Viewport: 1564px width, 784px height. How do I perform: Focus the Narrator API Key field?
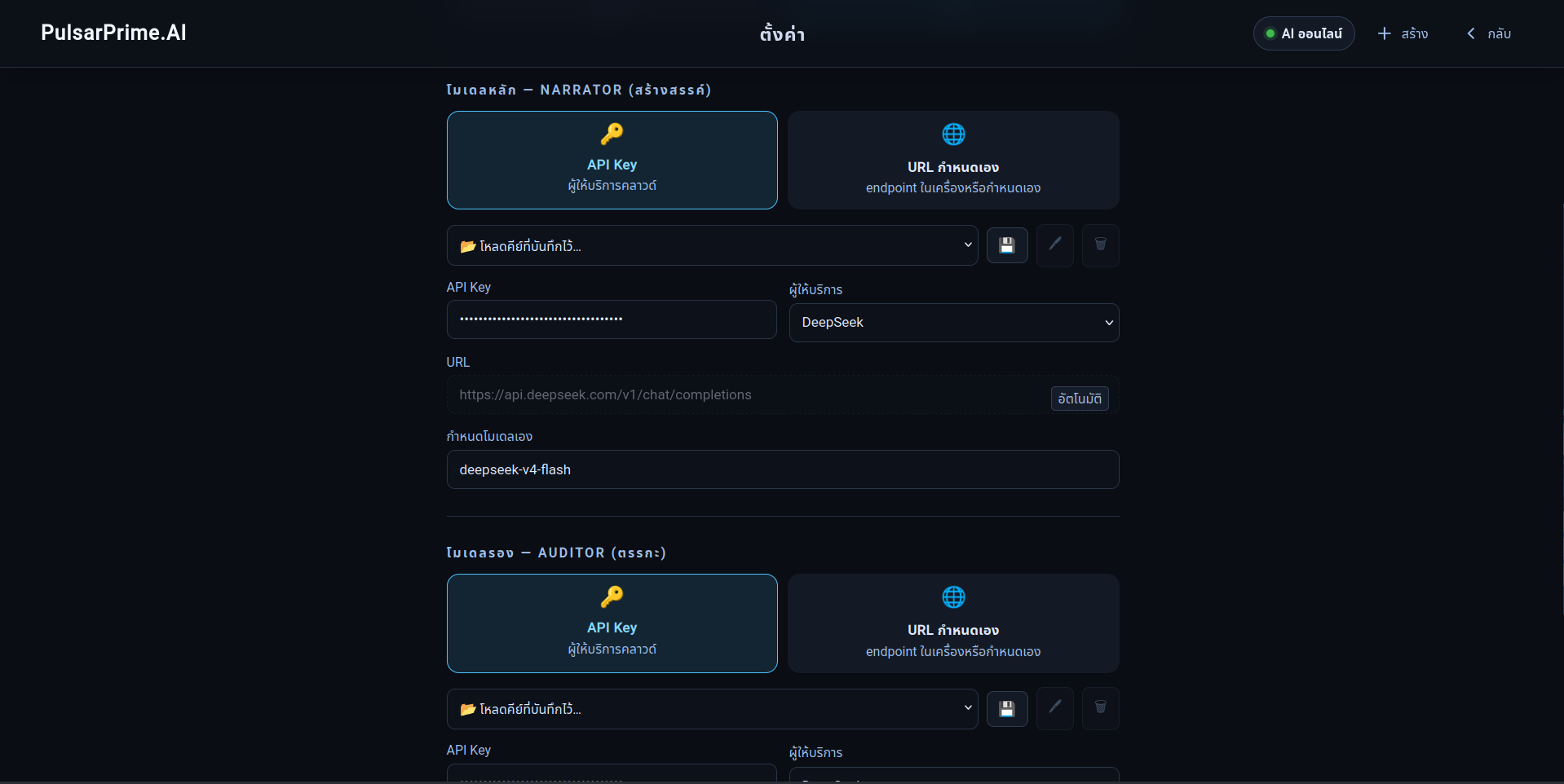point(612,319)
